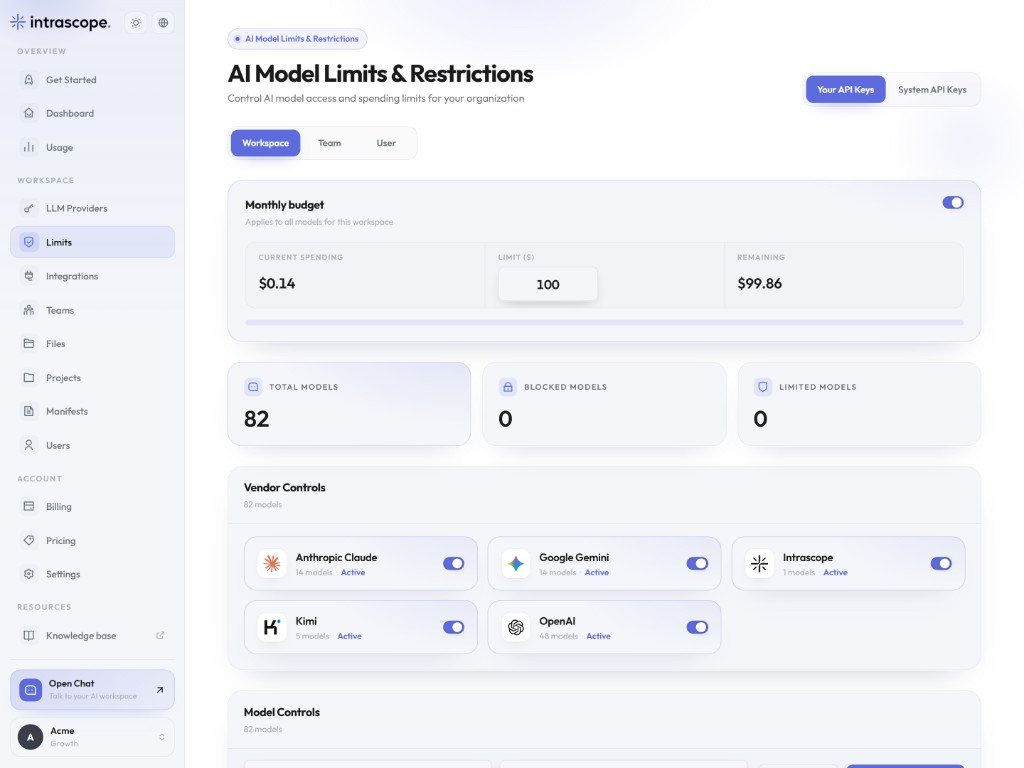This screenshot has width=1024, height=768.
Task: Click the Get Started rocket icon
Action: 29,80
